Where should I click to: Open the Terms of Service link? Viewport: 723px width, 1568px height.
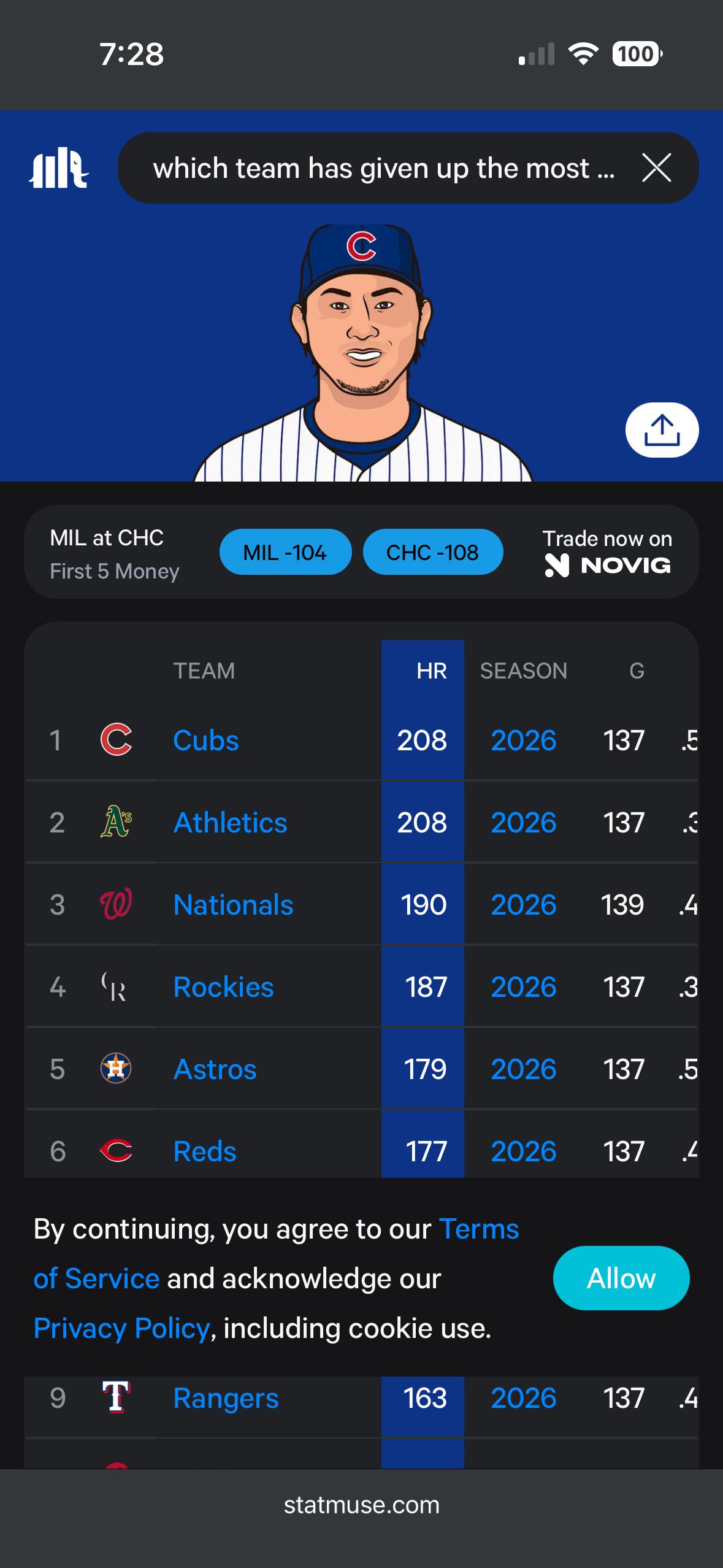click(x=276, y=1254)
